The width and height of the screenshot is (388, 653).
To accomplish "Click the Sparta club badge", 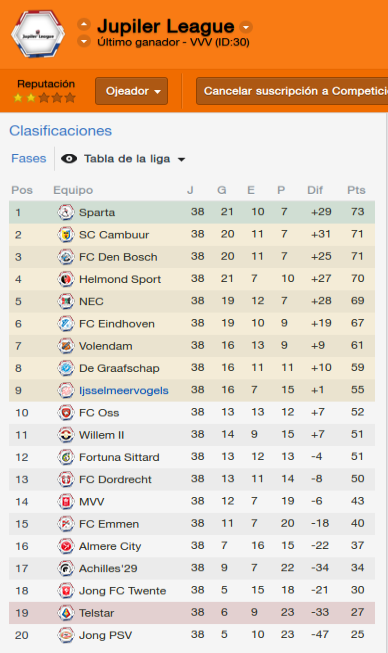I will (x=66, y=212).
